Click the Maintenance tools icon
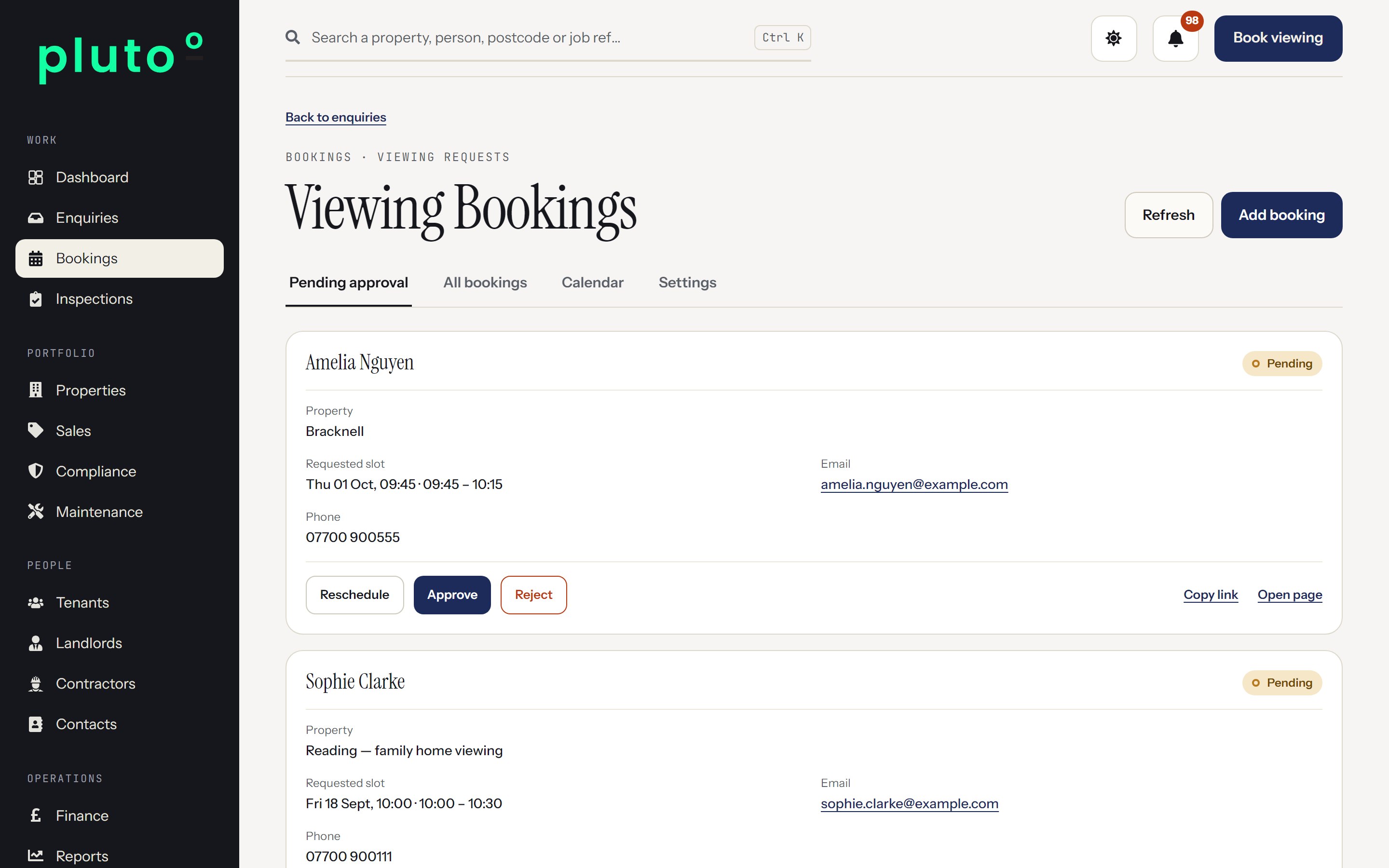1389x868 pixels. pyautogui.click(x=36, y=512)
